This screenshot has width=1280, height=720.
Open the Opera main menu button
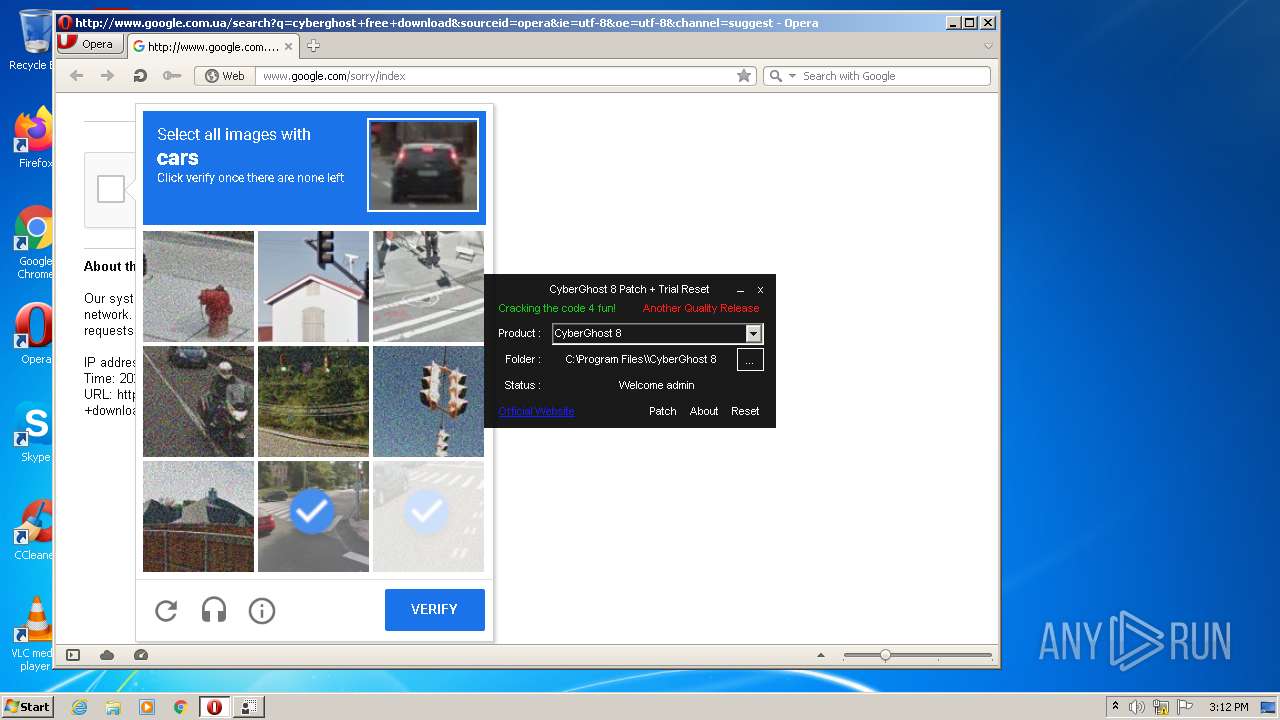coord(90,44)
